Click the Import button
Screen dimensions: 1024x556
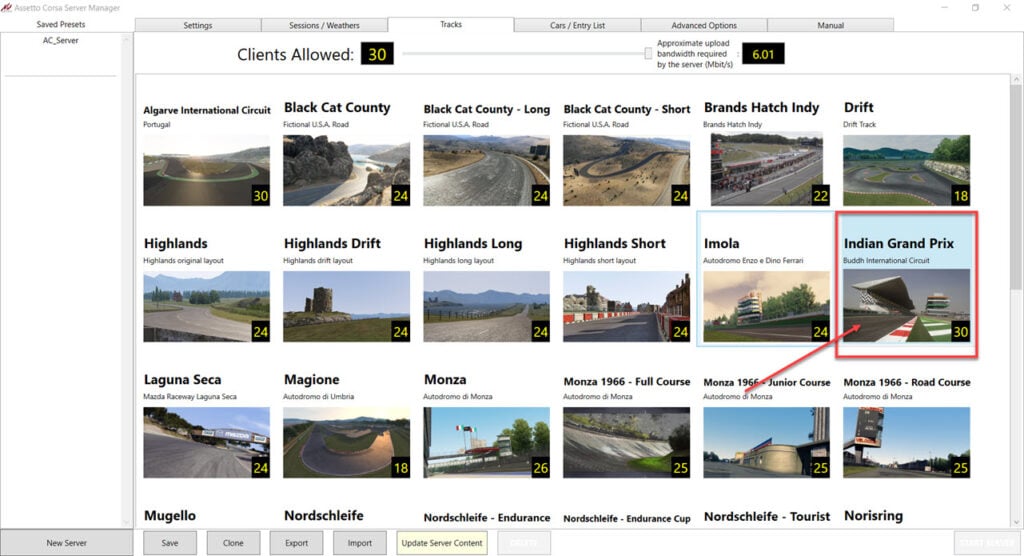click(360, 543)
